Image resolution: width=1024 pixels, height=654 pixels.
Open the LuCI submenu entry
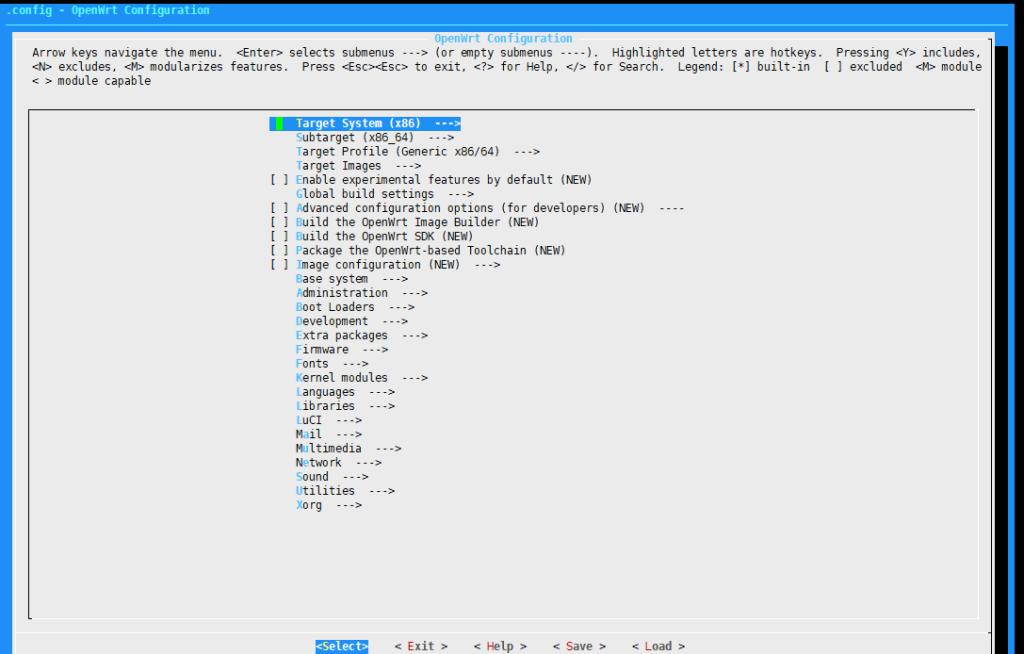point(329,421)
